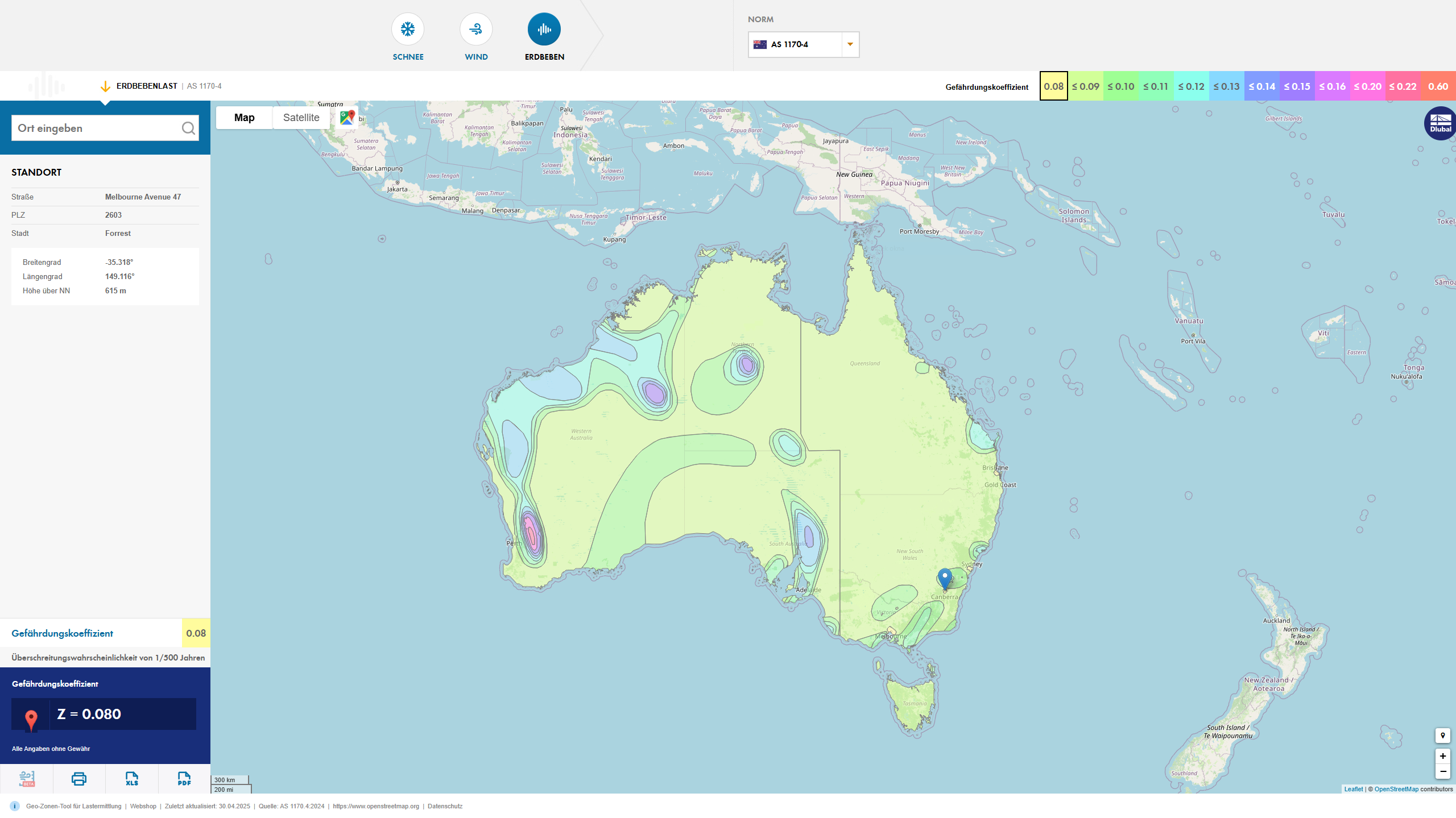The image size is (1456, 818).
Task: Open the Datenschutz link
Action: (x=445, y=806)
